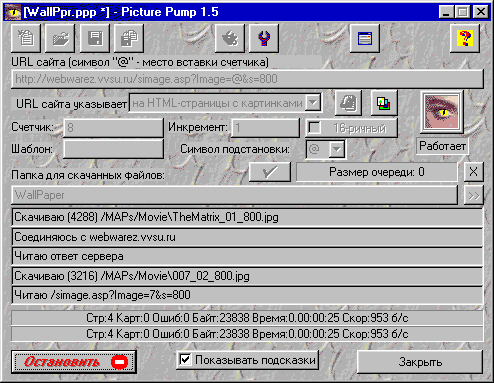Click the Счетчик counter field
Screen dimensions: 494x383
(113, 128)
